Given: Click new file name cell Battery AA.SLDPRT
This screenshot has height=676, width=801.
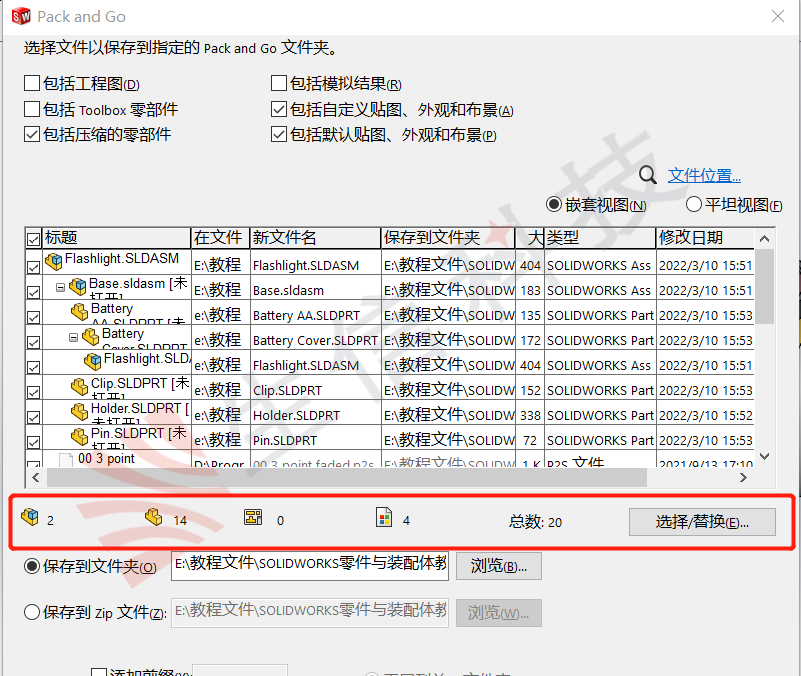Looking at the screenshot, I should tap(316, 315).
